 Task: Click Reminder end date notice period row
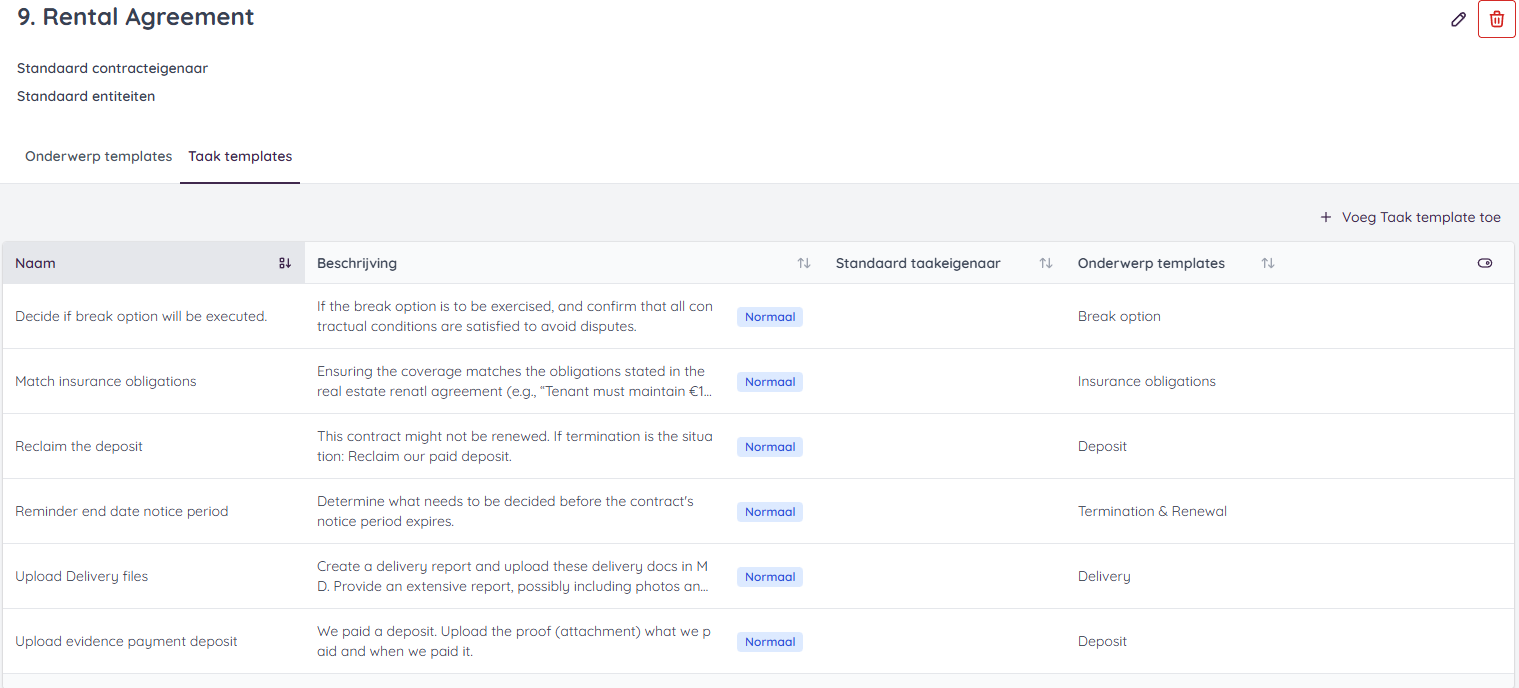122,511
